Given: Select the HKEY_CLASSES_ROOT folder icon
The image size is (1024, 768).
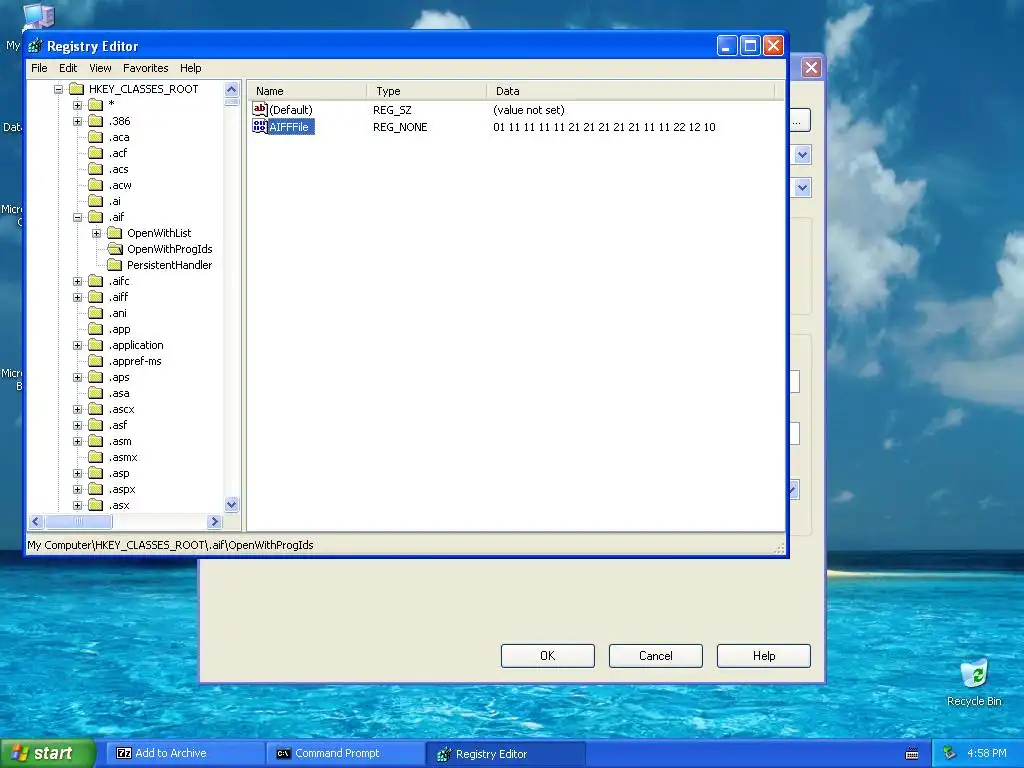Looking at the screenshot, I should (76, 89).
